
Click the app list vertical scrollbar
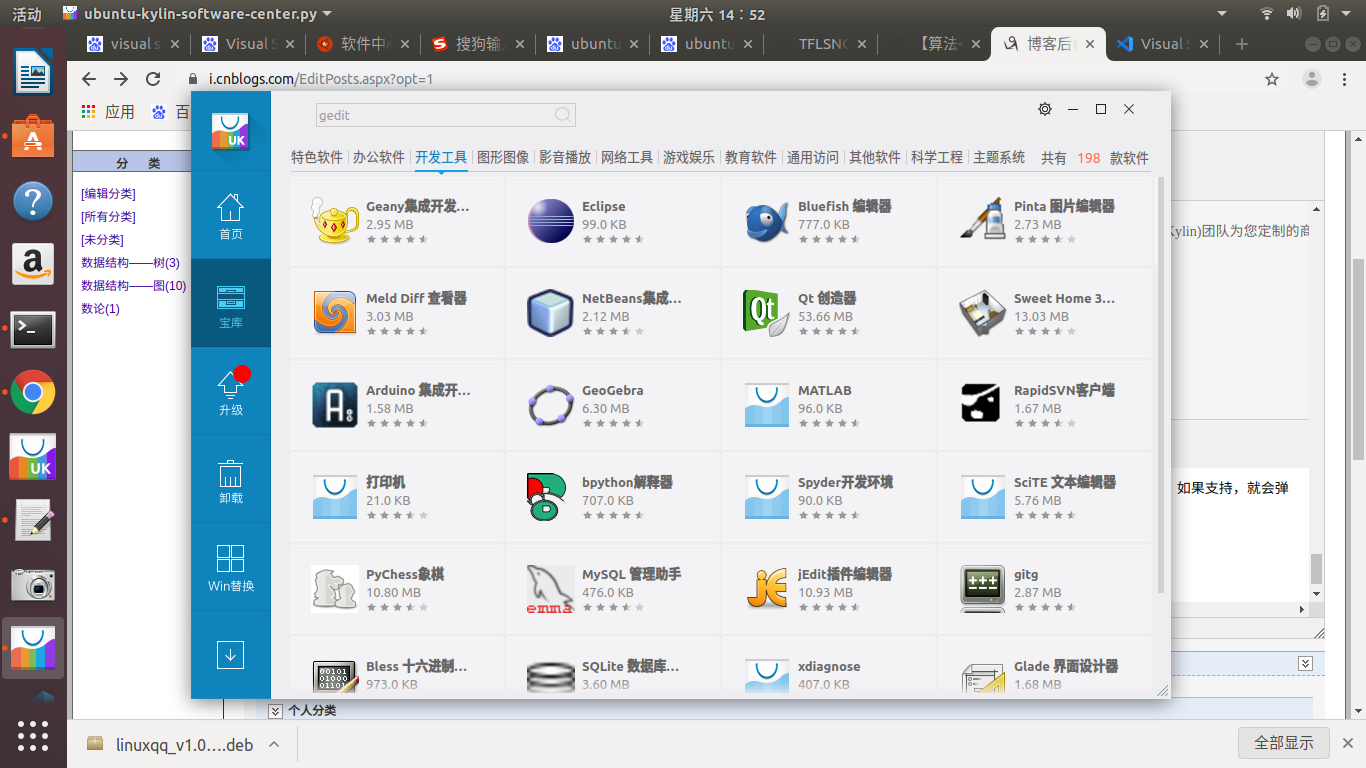coord(1160,385)
